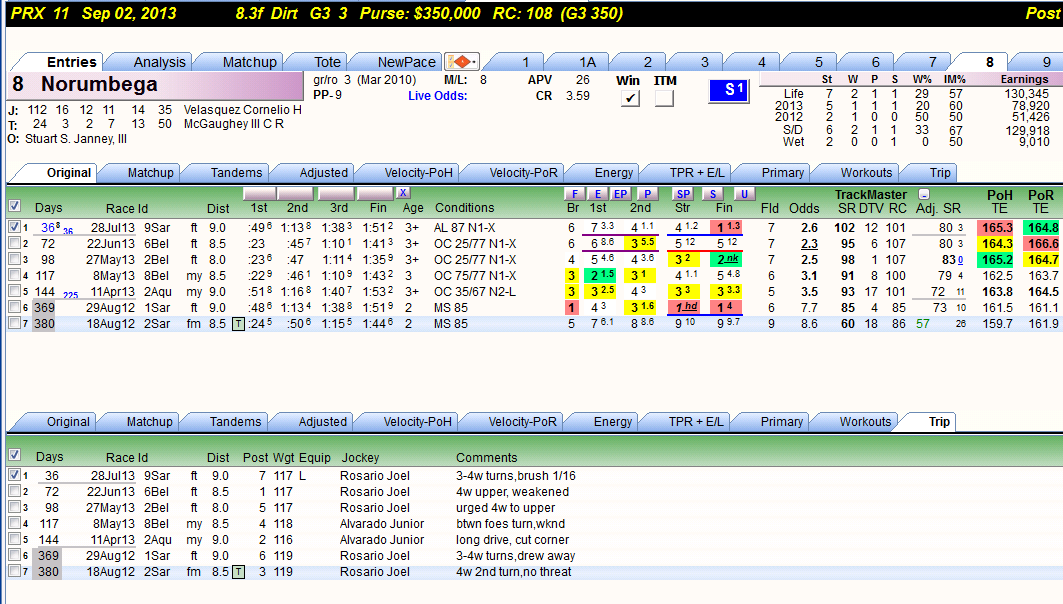Image resolution: width=1063 pixels, height=604 pixels.
Task: Click the Odds column header
Action: 804,208
